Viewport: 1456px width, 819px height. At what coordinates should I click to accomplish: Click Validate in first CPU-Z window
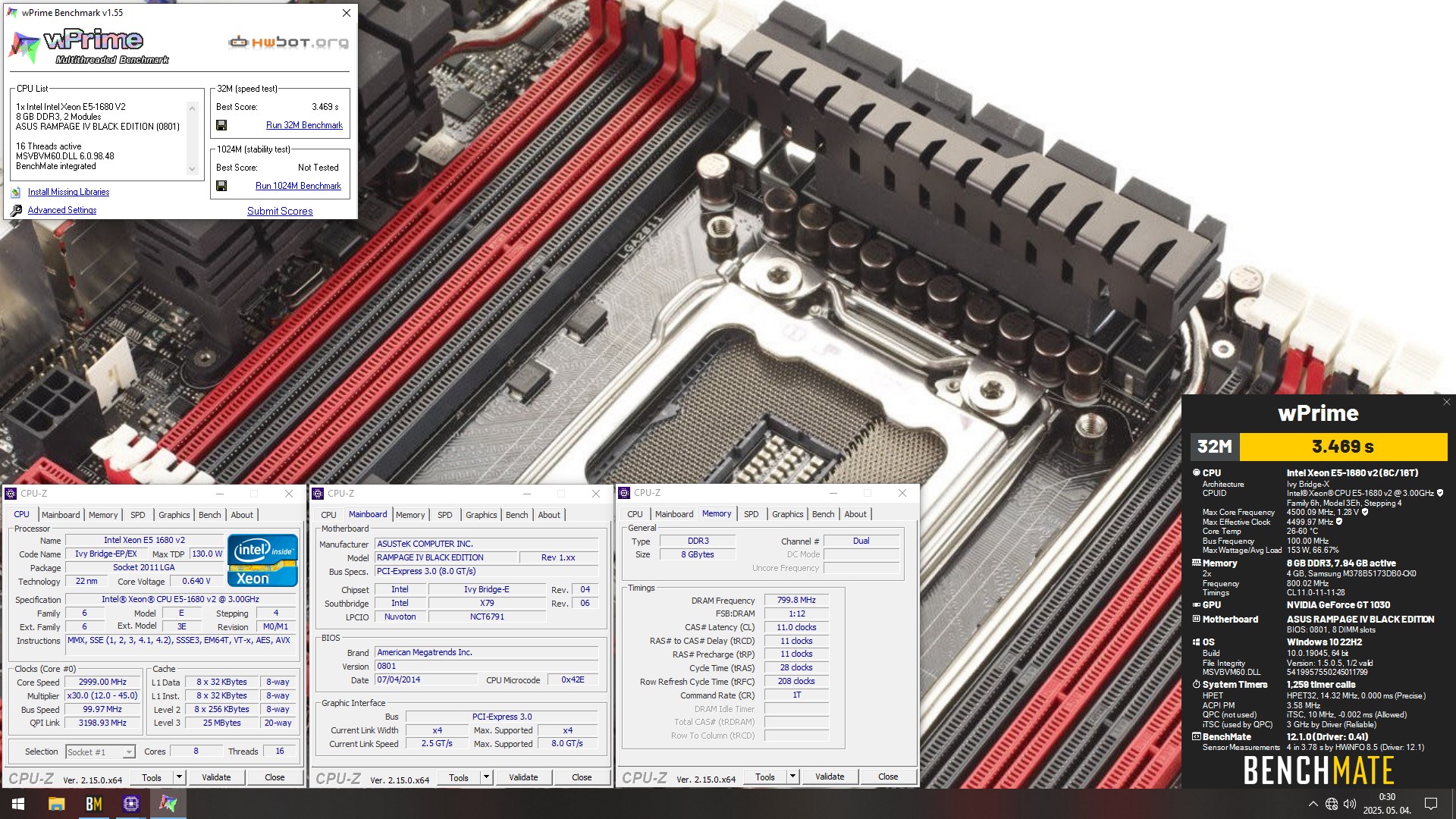pos(216,777)
